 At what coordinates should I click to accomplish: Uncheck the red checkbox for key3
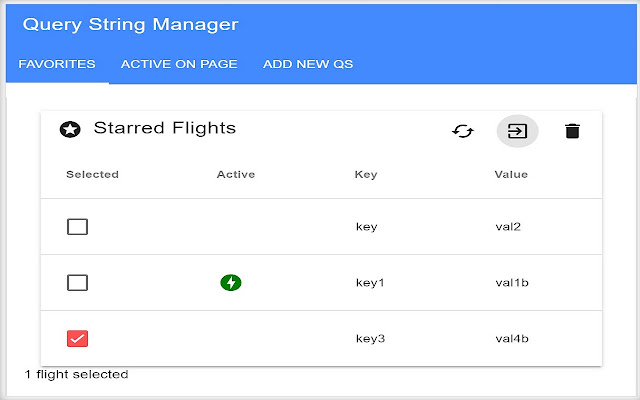(77, 339)
